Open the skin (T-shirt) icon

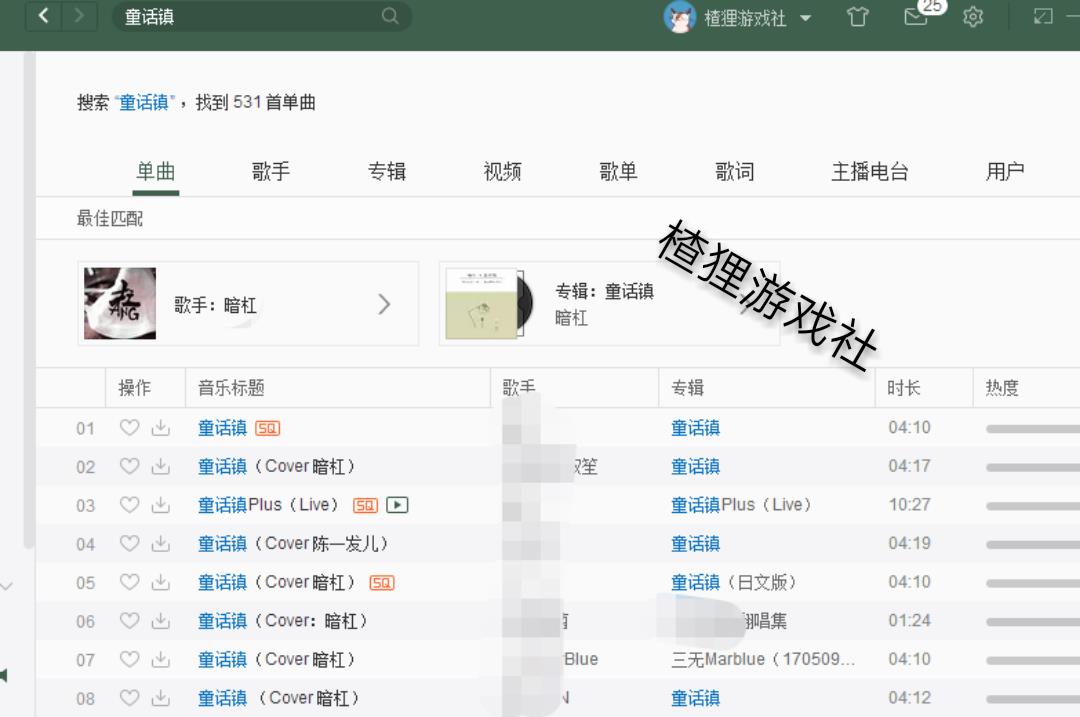[x=857, y=17]
